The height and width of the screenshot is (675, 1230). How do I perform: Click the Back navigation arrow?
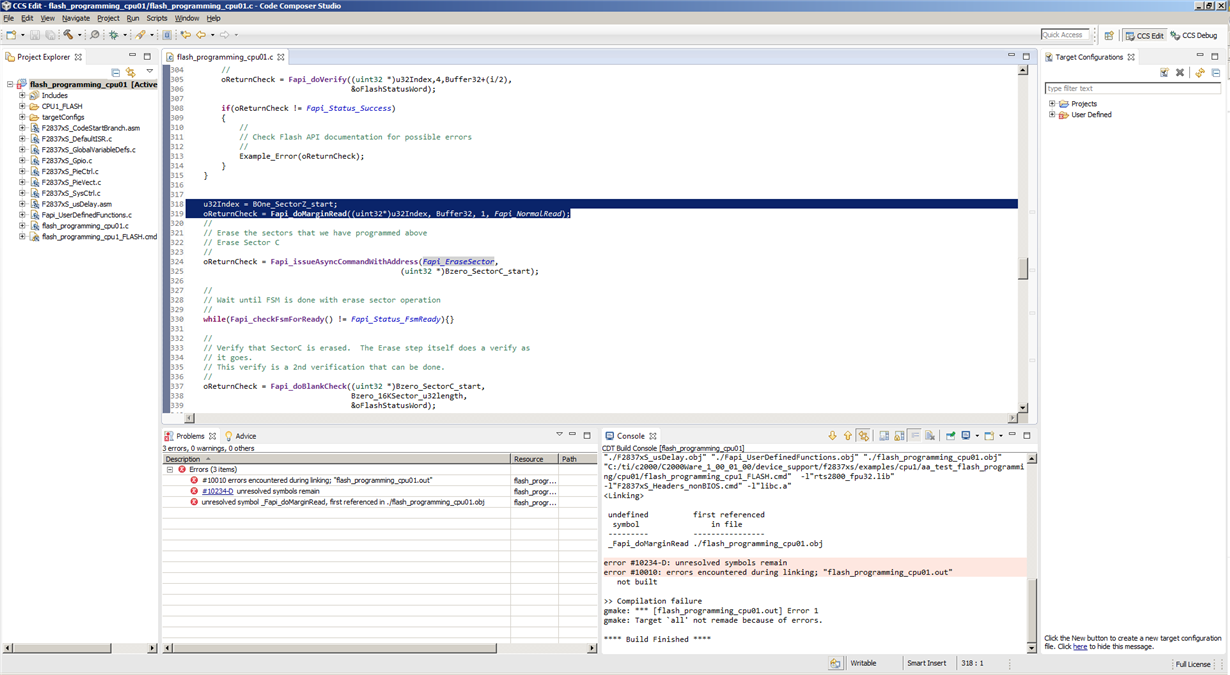click(201, 35)
